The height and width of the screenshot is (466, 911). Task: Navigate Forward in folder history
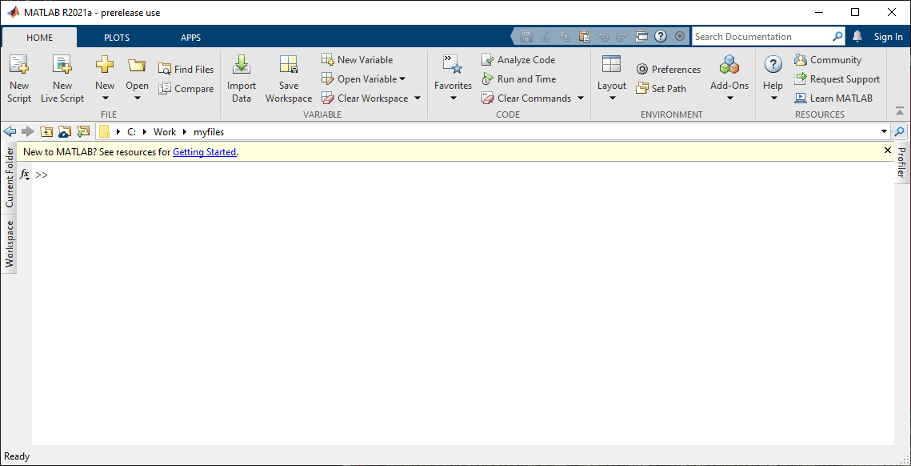27,131
